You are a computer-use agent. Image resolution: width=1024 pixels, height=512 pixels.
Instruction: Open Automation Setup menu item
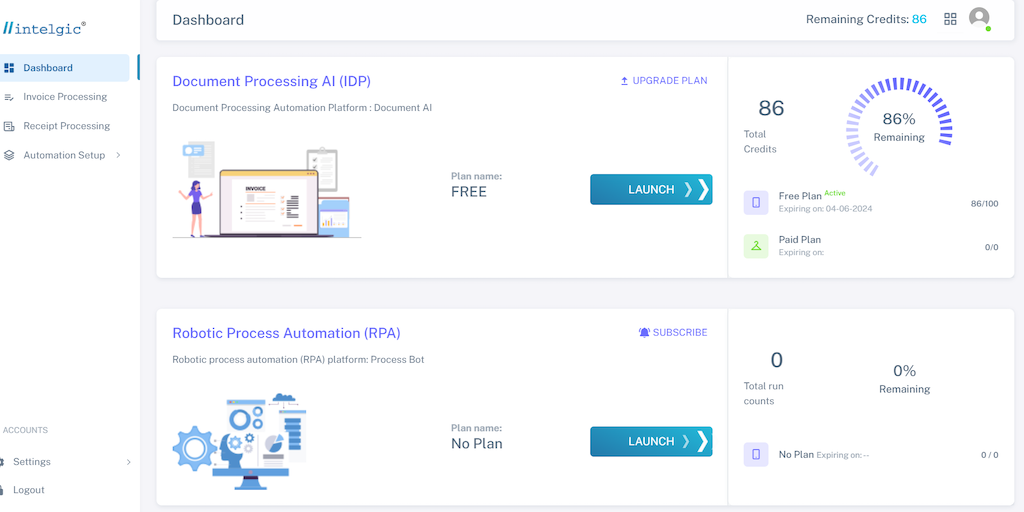point(65,155)
